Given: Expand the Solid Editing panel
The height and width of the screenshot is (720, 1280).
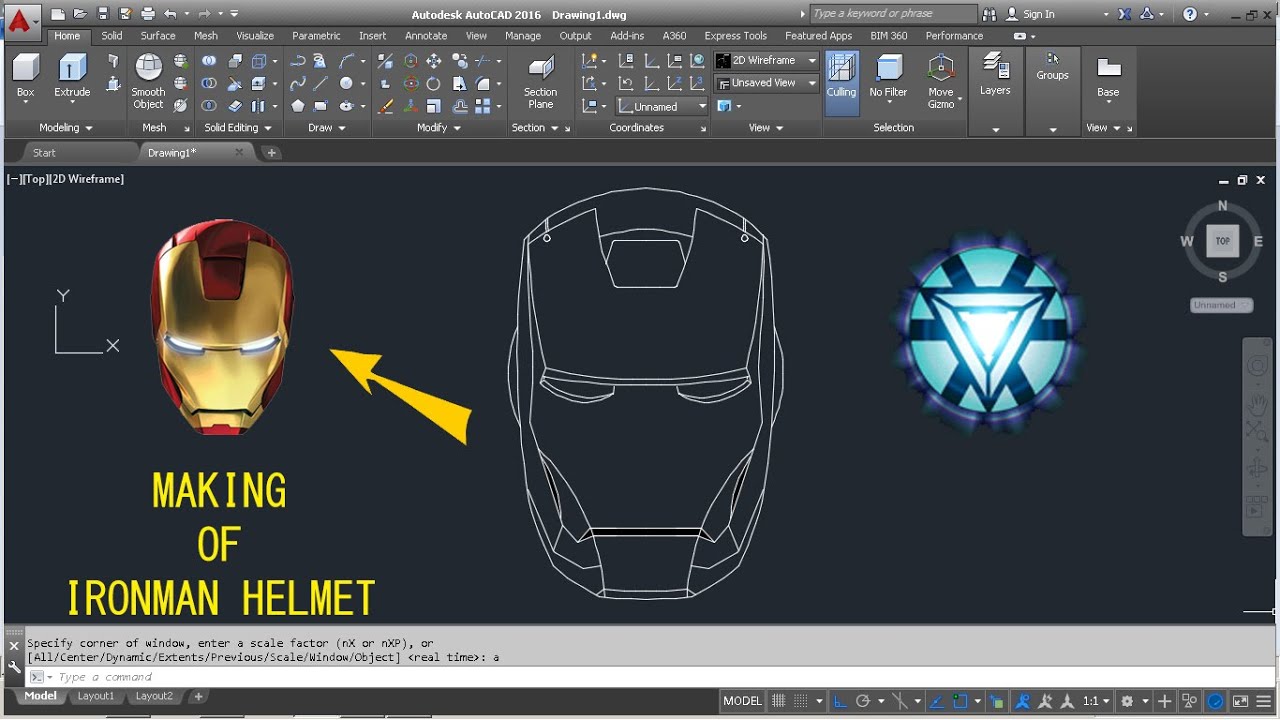Looking at the screenshot, I should pyautogui.click(x=238, y=128).
